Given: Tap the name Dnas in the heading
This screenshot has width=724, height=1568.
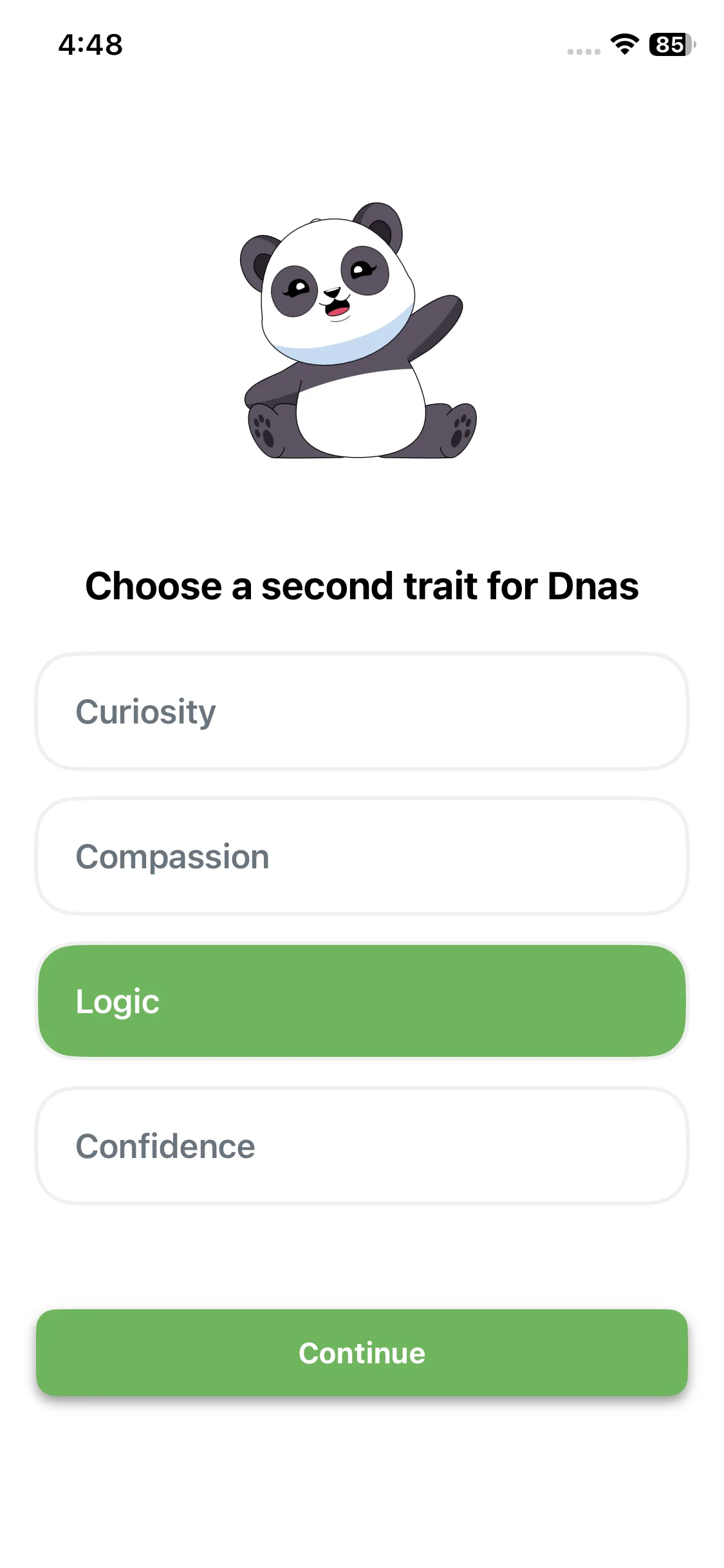Looking at the screenshot, I should 593,586.
